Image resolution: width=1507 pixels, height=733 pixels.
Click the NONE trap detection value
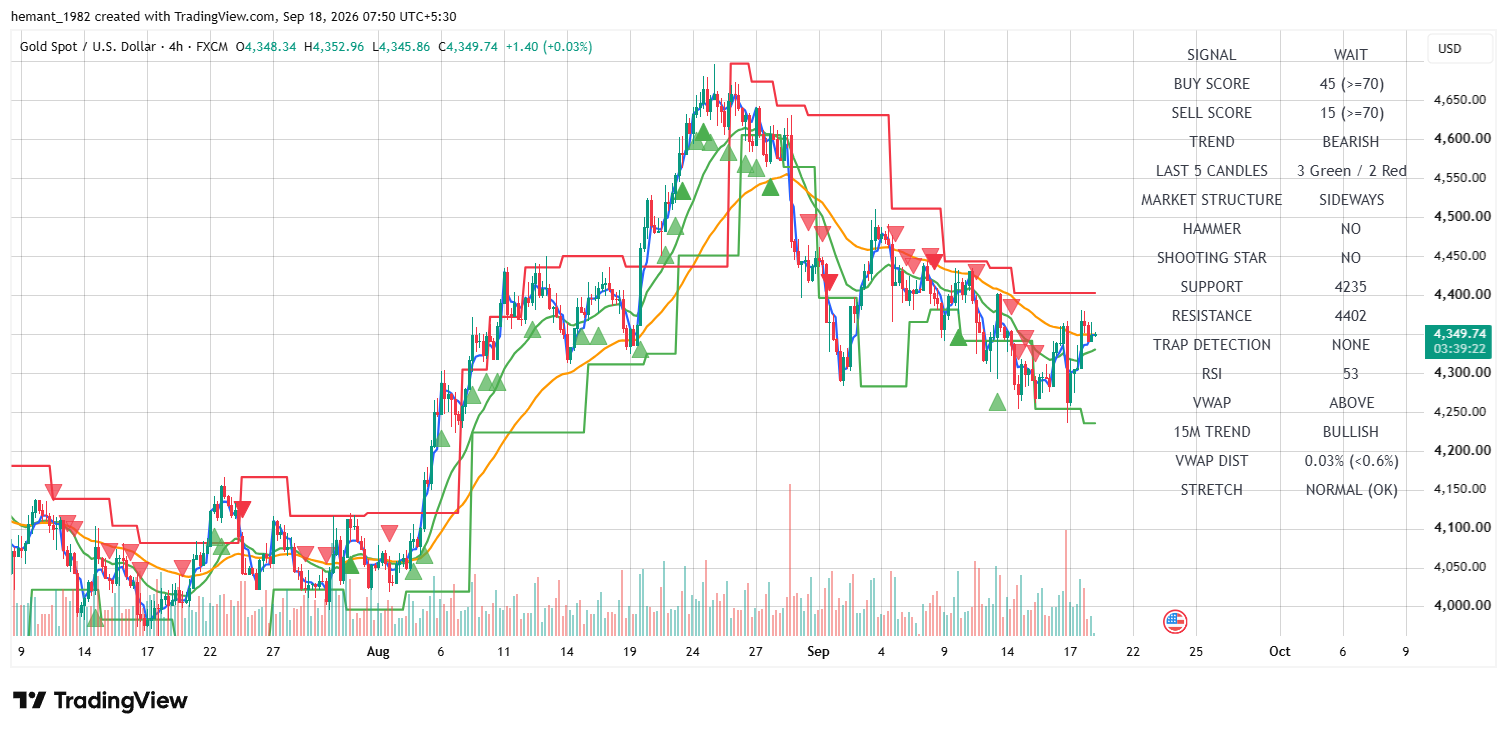(x=1351, y=345)
